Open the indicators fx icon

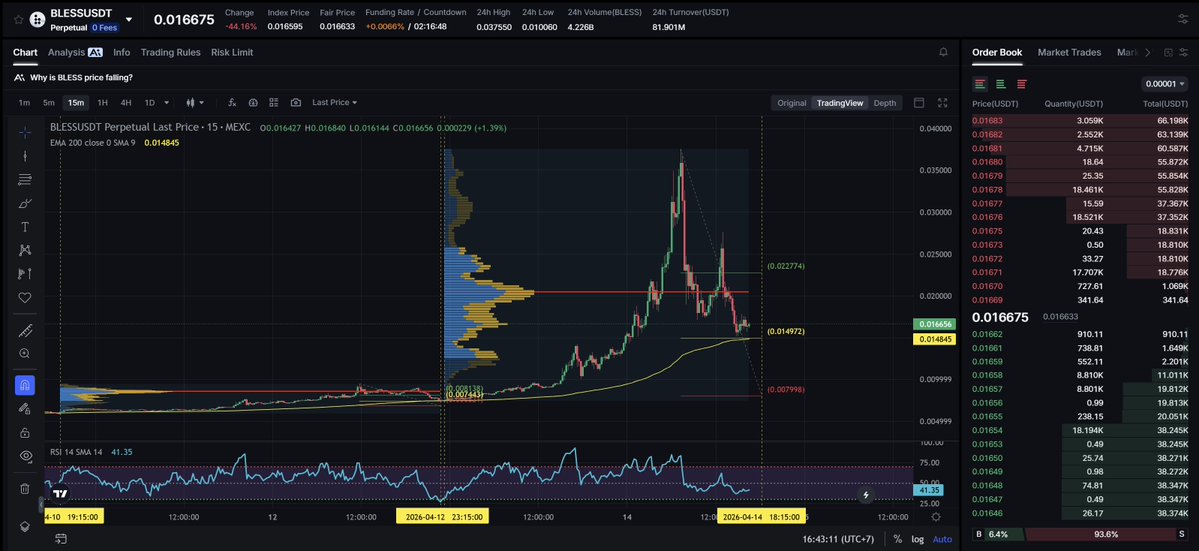click(232, 102)
